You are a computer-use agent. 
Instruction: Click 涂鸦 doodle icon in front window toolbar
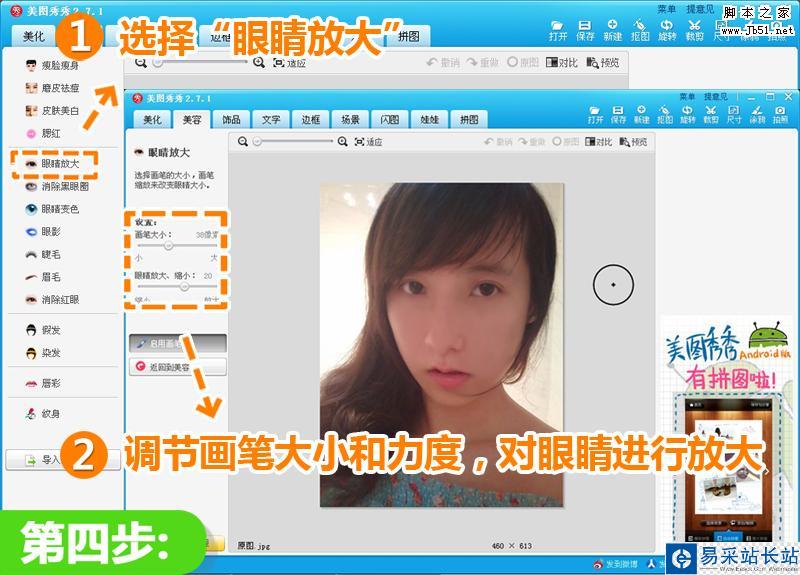coord(757,115)
